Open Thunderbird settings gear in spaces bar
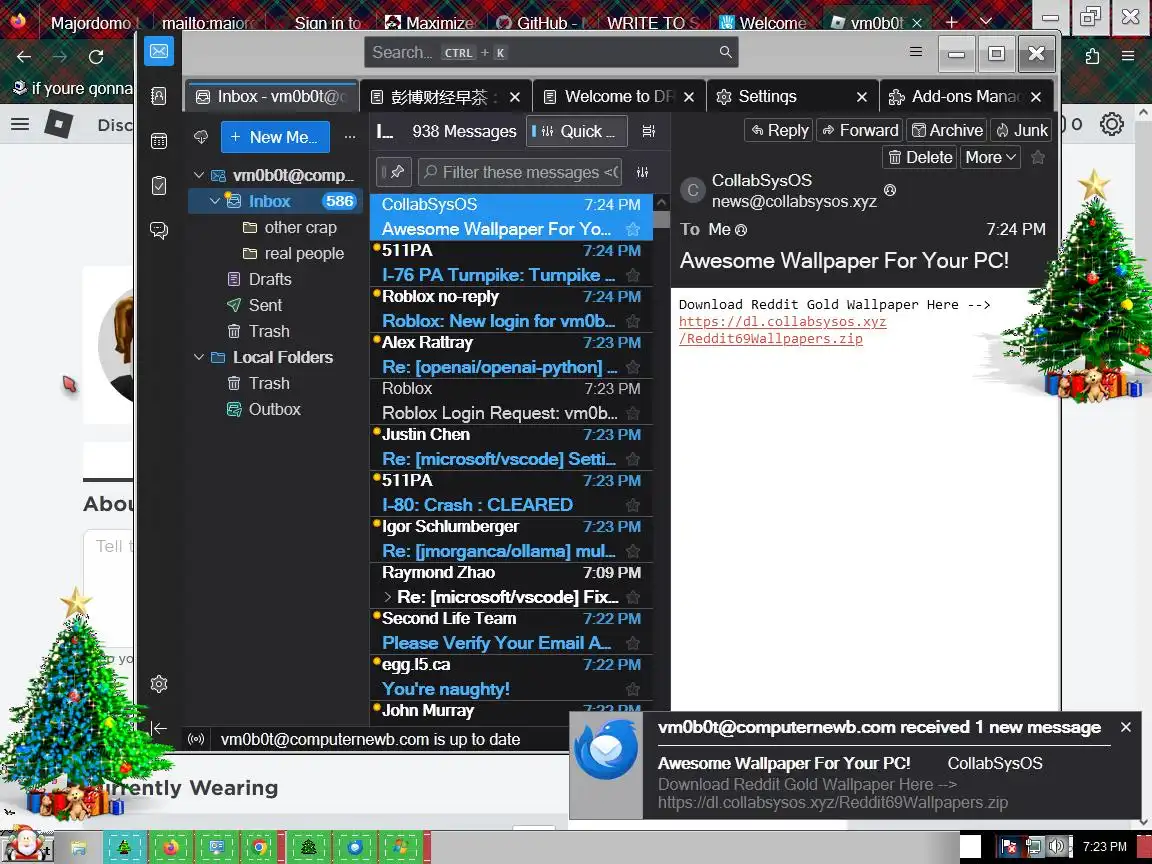 click(x=159, y=684)
